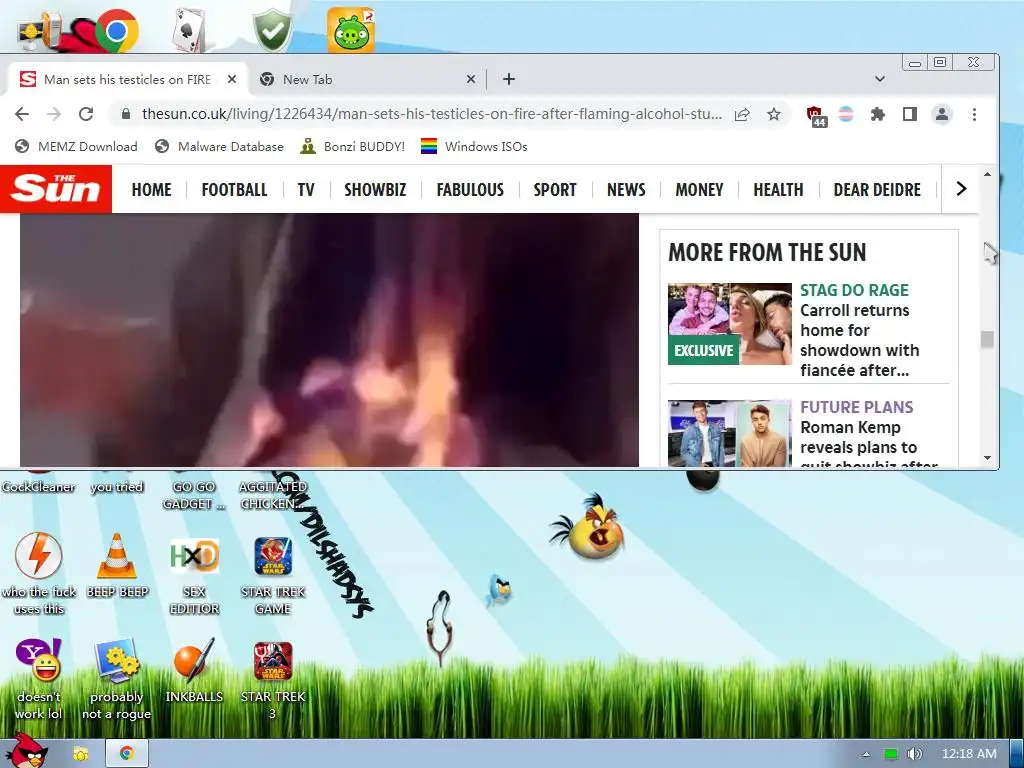Click the forward navigation arrow
The width and height of the screenshot is (1024, 768).
(x=54, y=114)
